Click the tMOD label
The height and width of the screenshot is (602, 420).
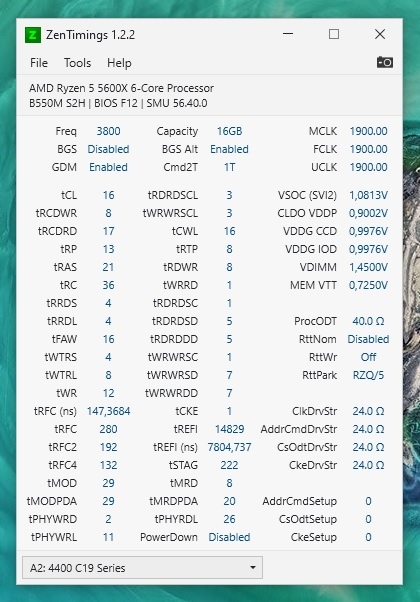pyautogui.click(x=62, y=483)
